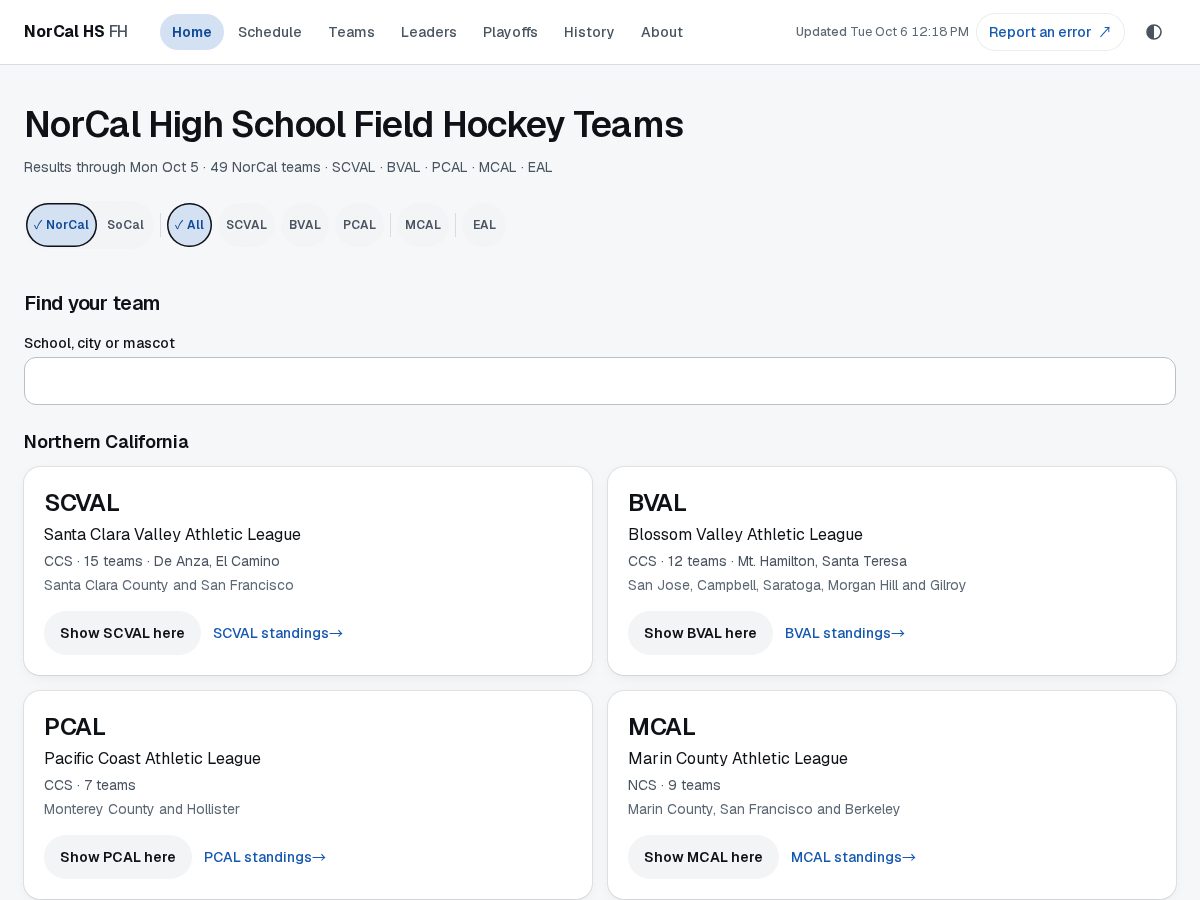Click the Show PCAL here button

coord(118,857)
